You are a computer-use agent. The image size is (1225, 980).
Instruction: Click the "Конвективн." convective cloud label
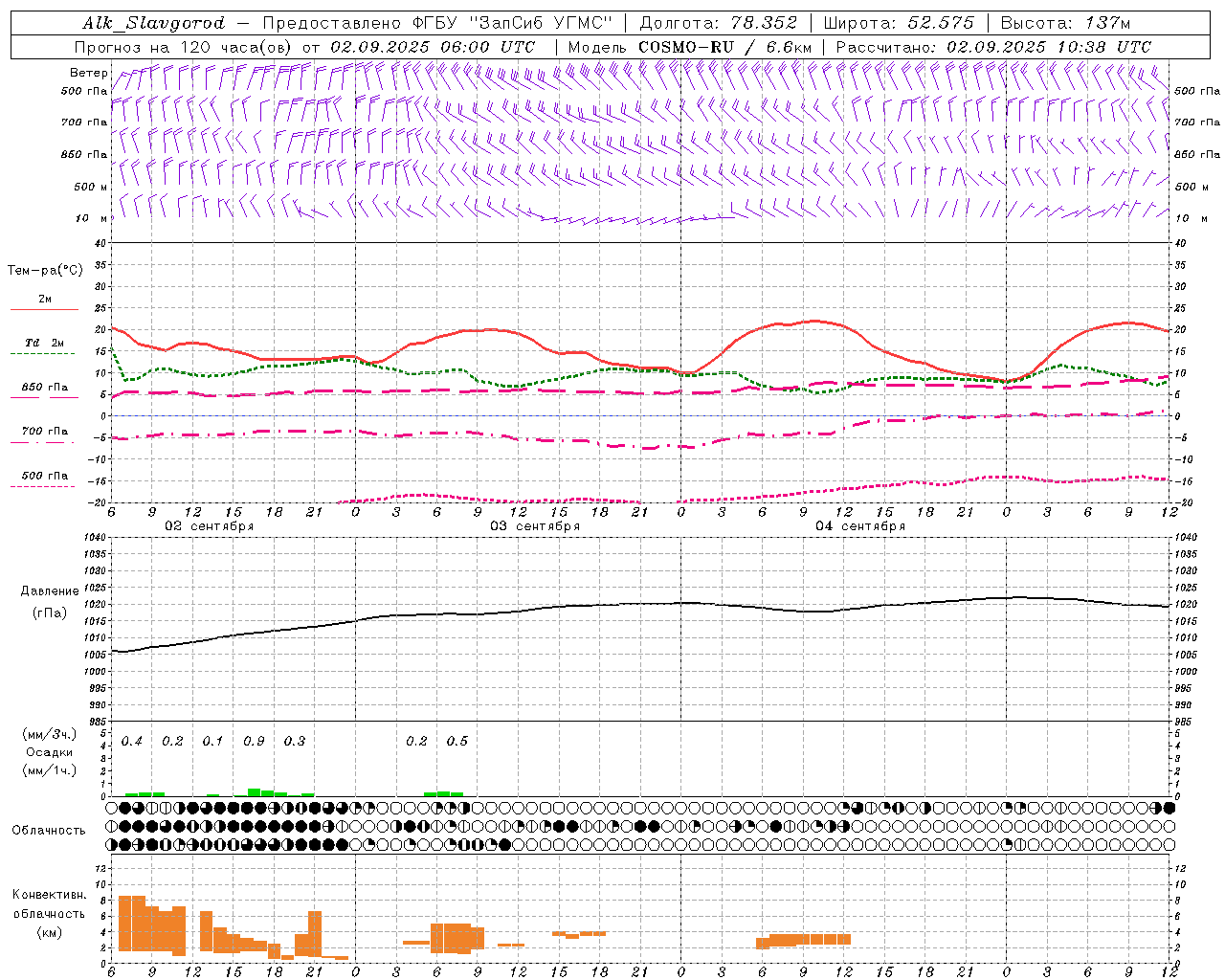pos(49,895)
